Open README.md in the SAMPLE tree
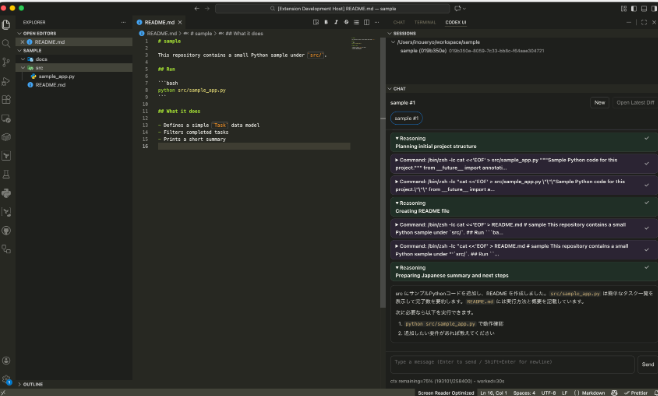This screenshot has height=396, width=658. coord(74,85)
